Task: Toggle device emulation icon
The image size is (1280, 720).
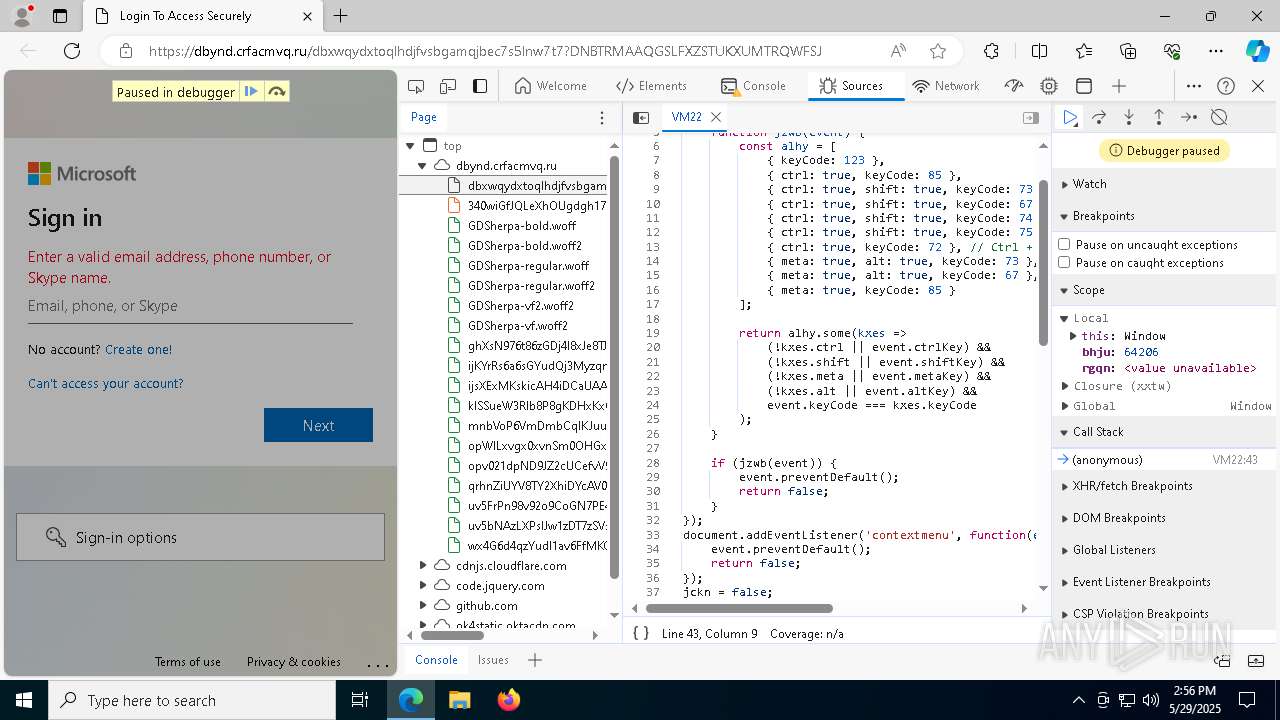Action: point(448,86)
